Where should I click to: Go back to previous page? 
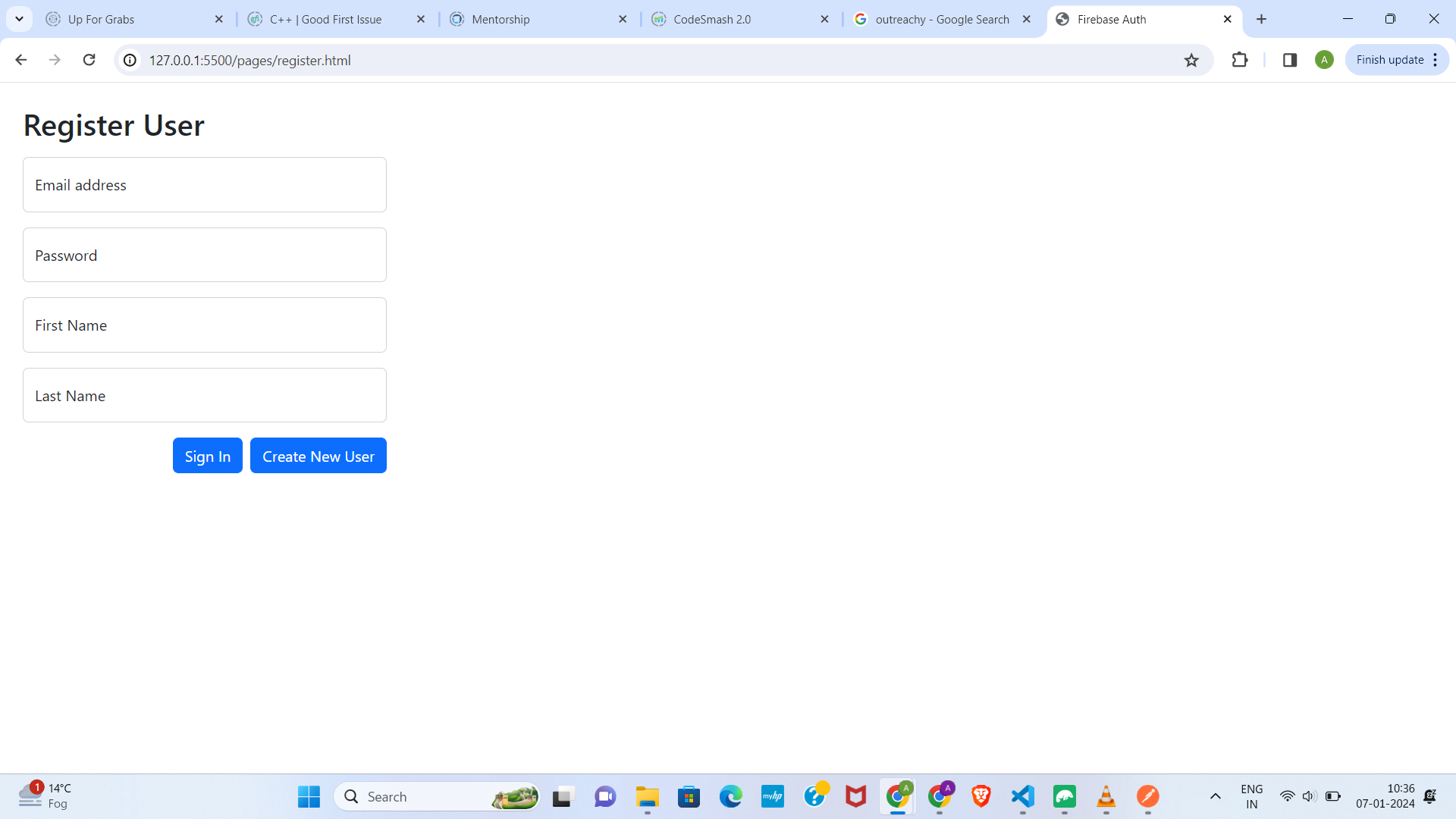21,60
